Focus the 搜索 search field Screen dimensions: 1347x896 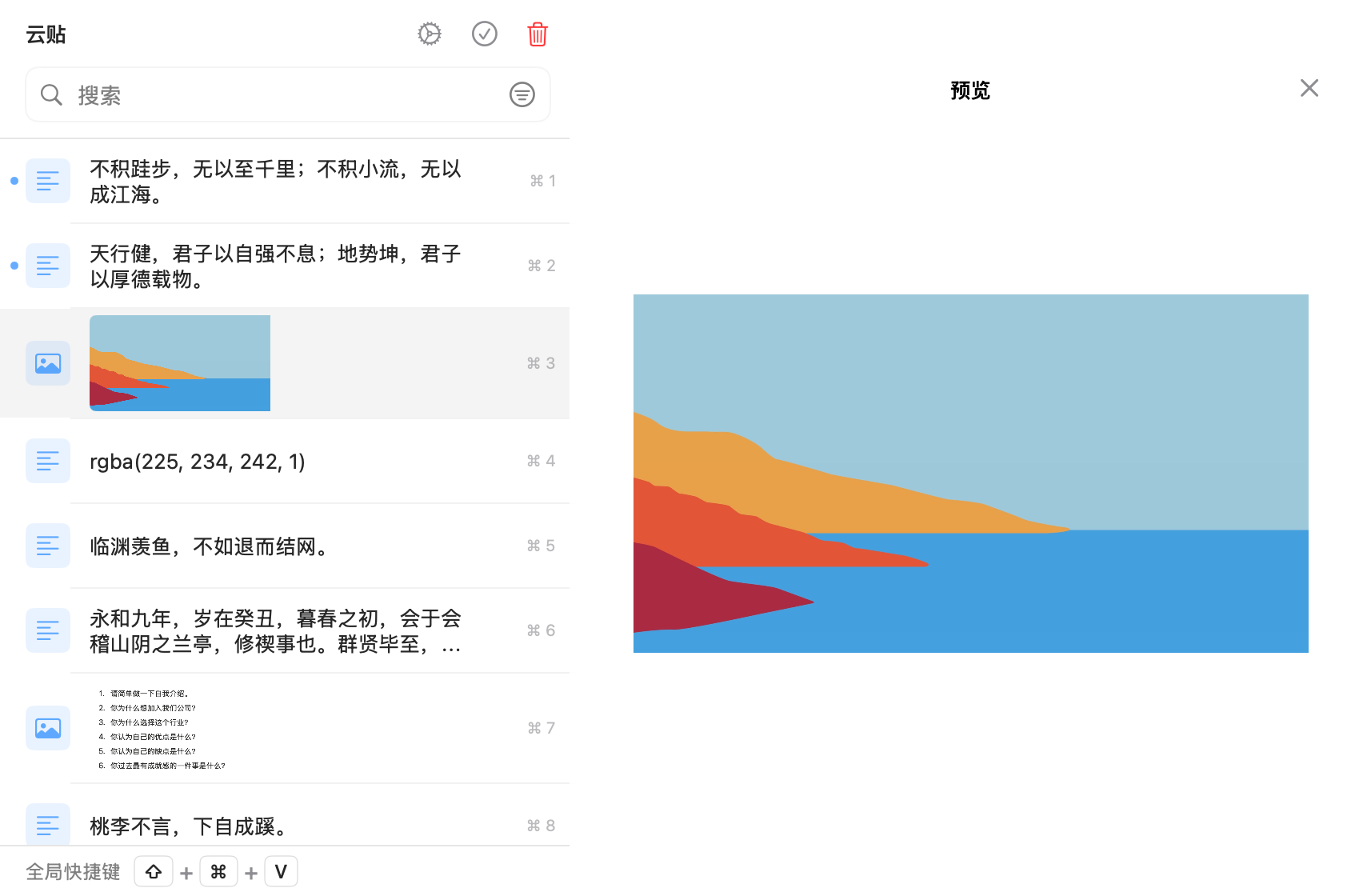(x=288, y=94)
